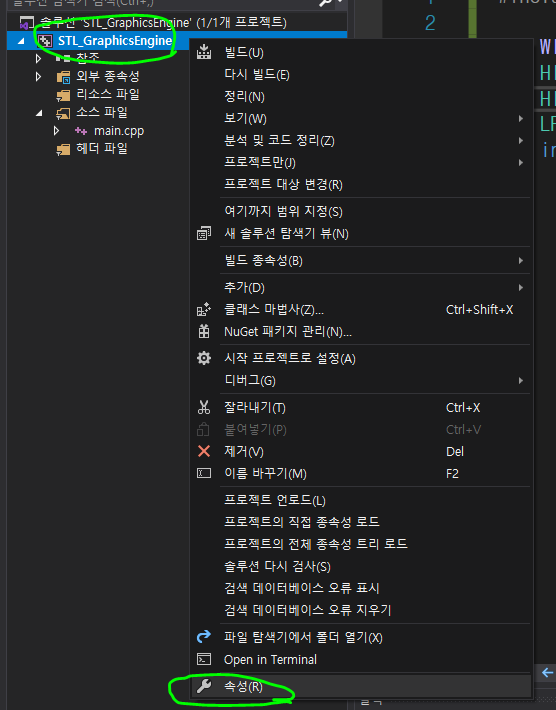Click the Open folder in File Explorer arrow icon
Image resolution: width=556 pixels, height=710 pixels.
(204, 637)
